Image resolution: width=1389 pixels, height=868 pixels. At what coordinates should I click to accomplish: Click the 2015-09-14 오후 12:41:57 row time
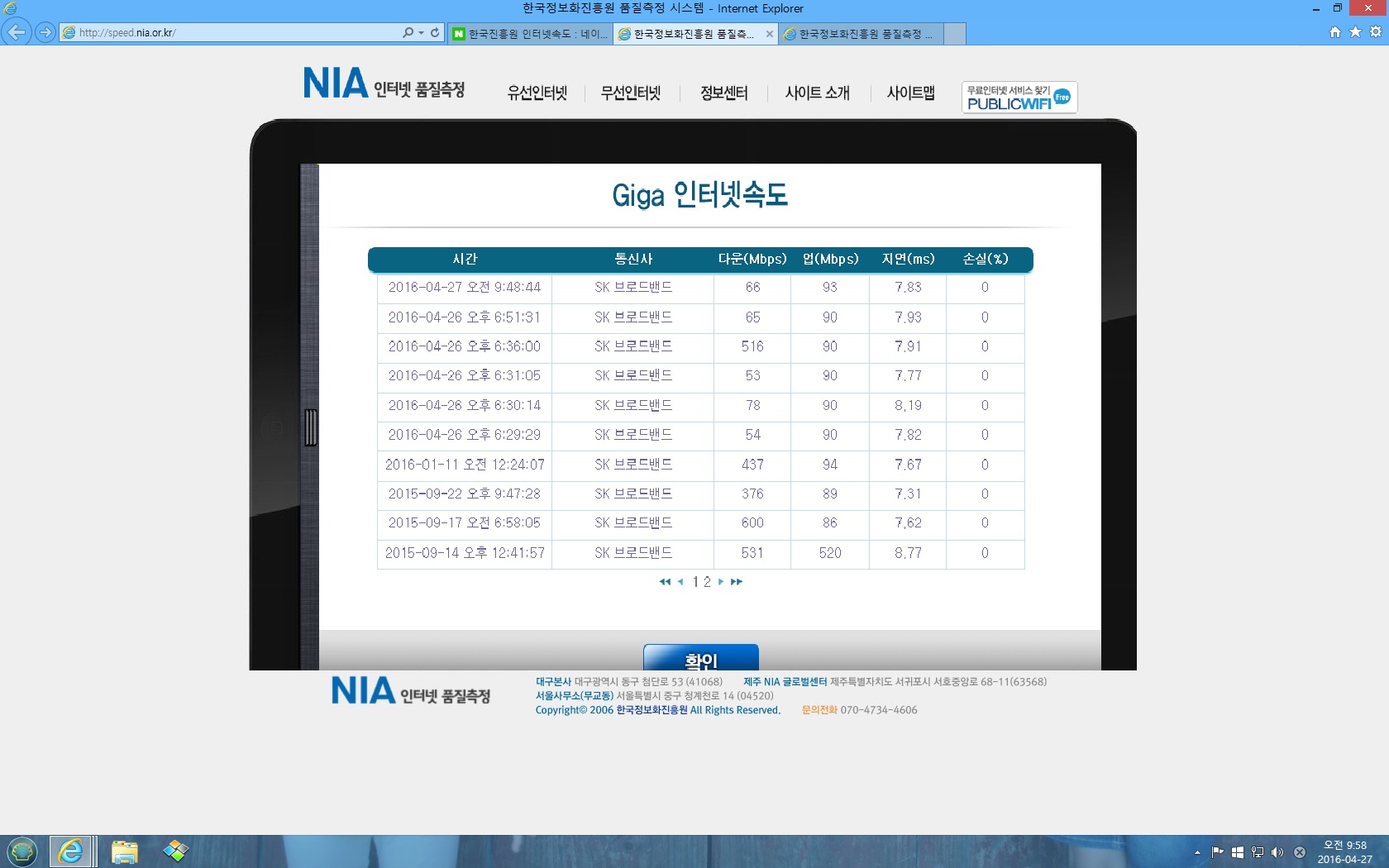465,553
